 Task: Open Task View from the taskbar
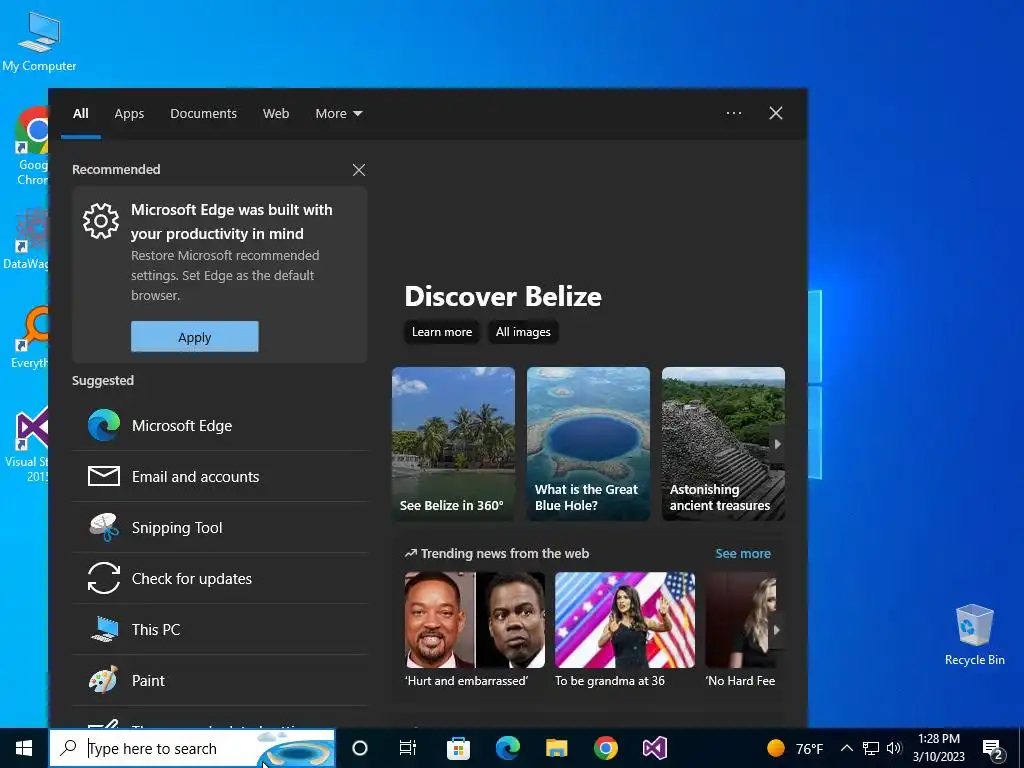coord(408,748)
